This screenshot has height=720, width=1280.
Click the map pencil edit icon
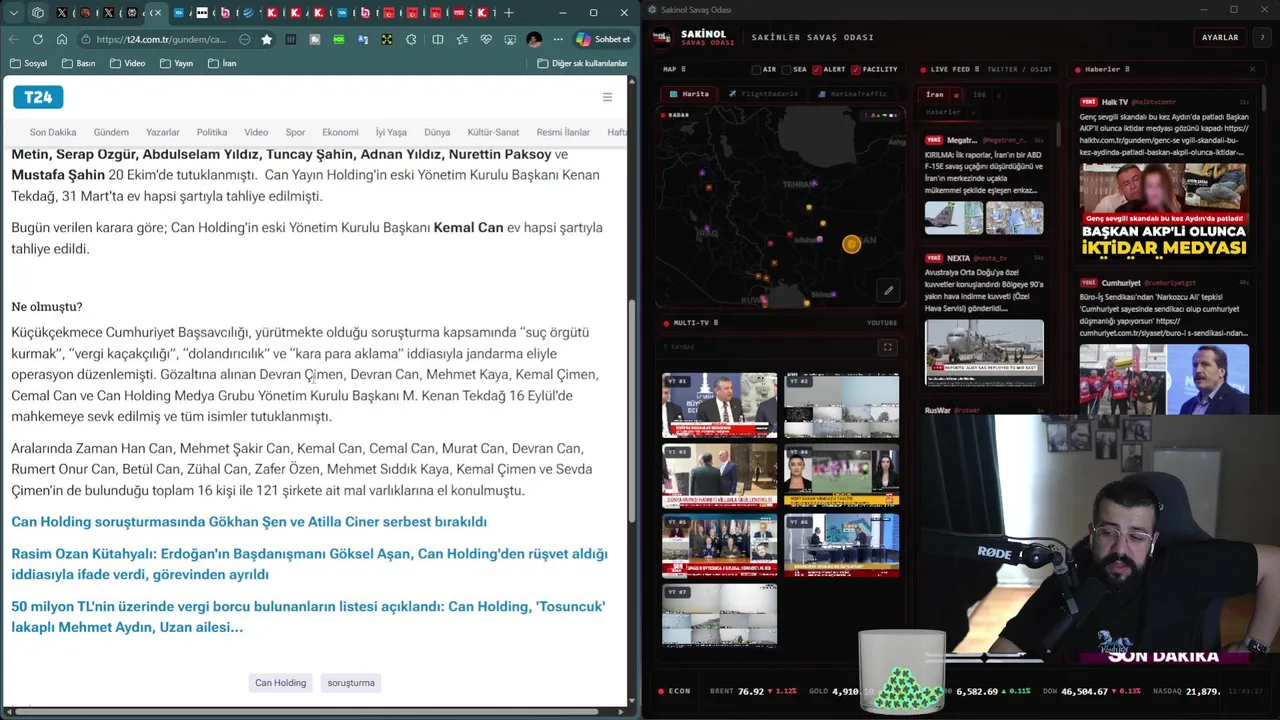888,291
